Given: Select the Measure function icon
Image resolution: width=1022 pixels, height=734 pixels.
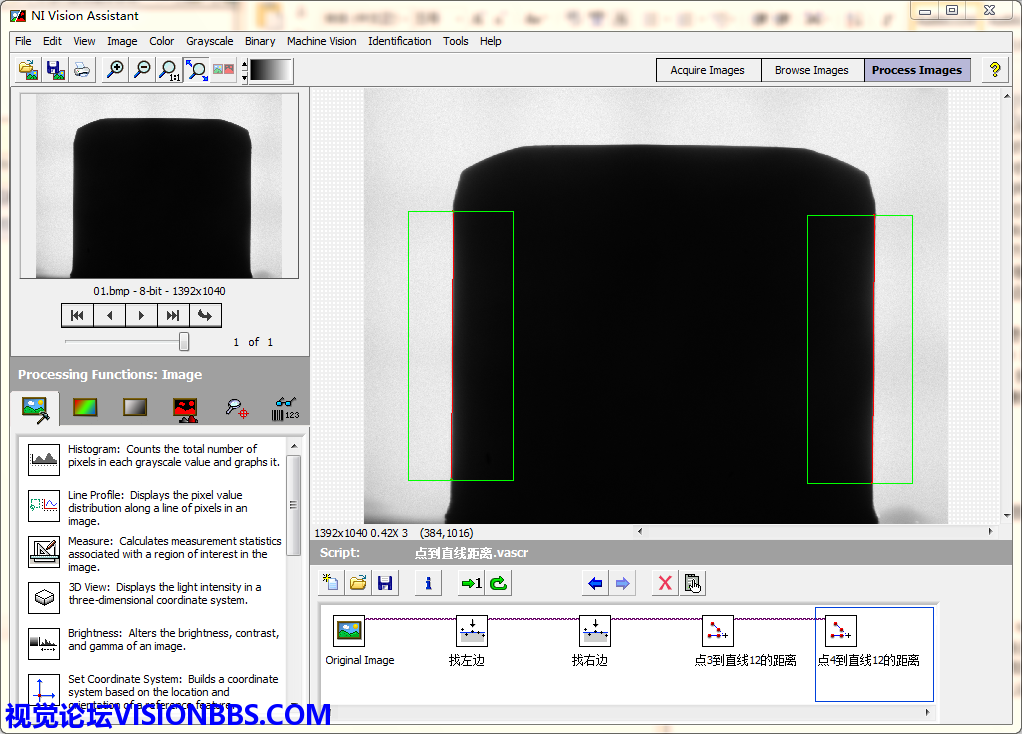Looking at the screenshot, I should (44, 551).
